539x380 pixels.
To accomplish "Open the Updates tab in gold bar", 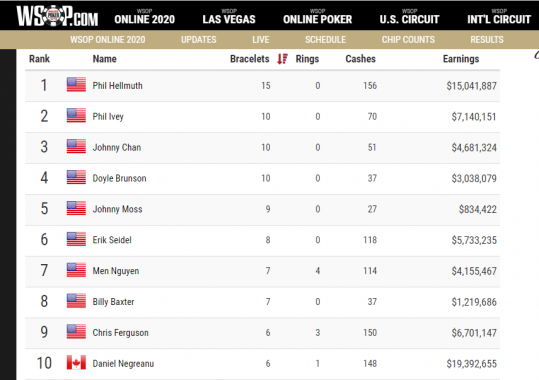I will click(x=199, y=40).
